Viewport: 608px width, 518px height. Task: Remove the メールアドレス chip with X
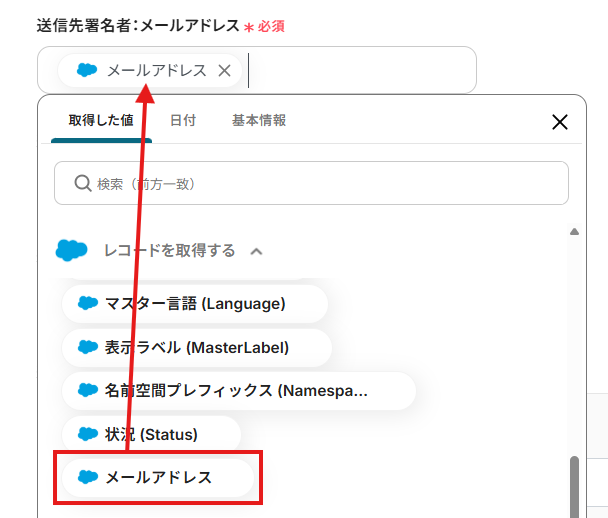coord(224,71)
